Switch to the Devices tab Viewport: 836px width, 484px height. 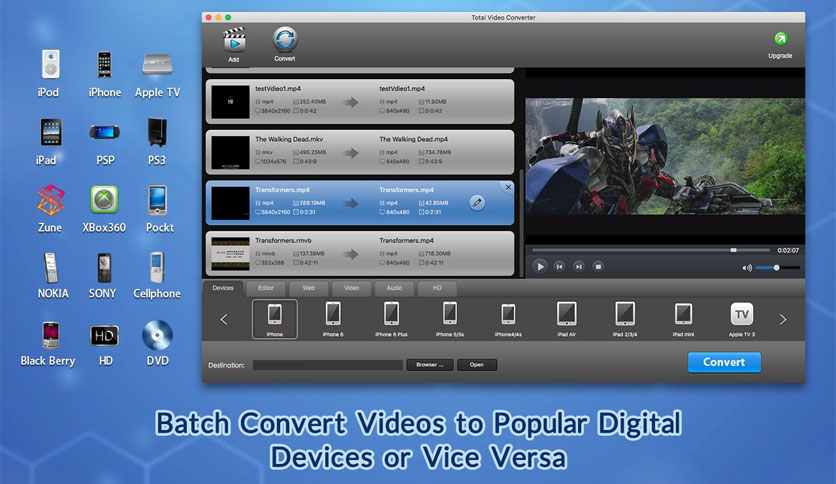point(223,288)
